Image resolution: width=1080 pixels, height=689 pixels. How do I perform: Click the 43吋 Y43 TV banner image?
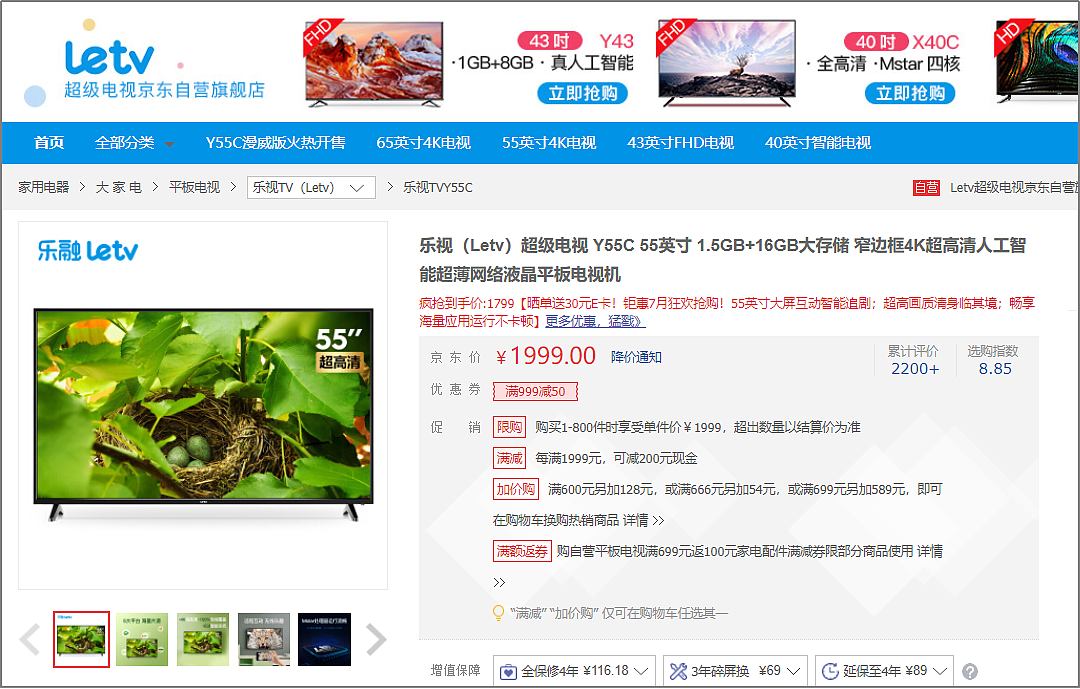374,63
